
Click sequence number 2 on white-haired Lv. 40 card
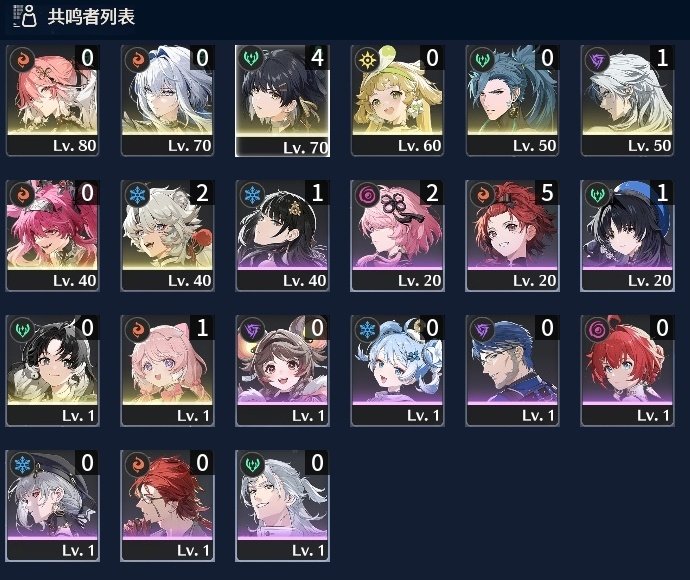[202, 193]
